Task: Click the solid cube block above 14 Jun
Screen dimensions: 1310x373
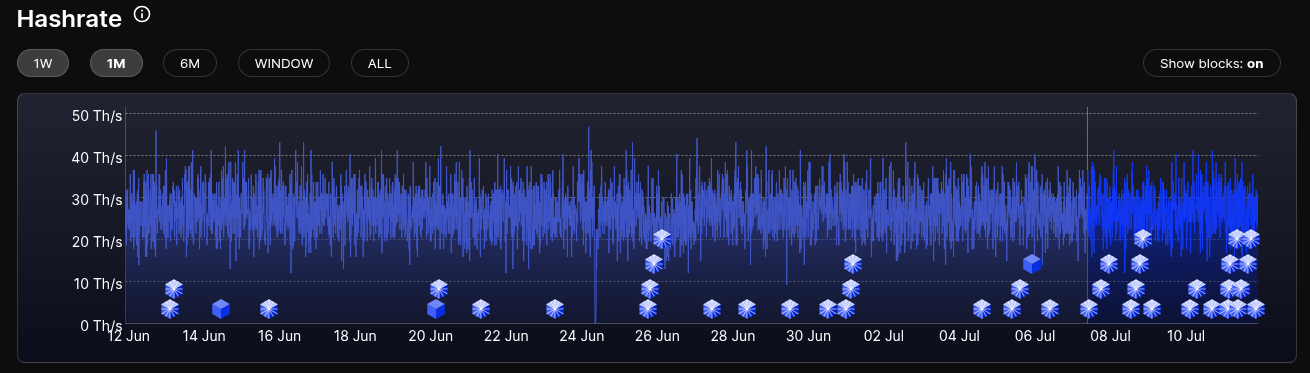Action: (221, 309)
